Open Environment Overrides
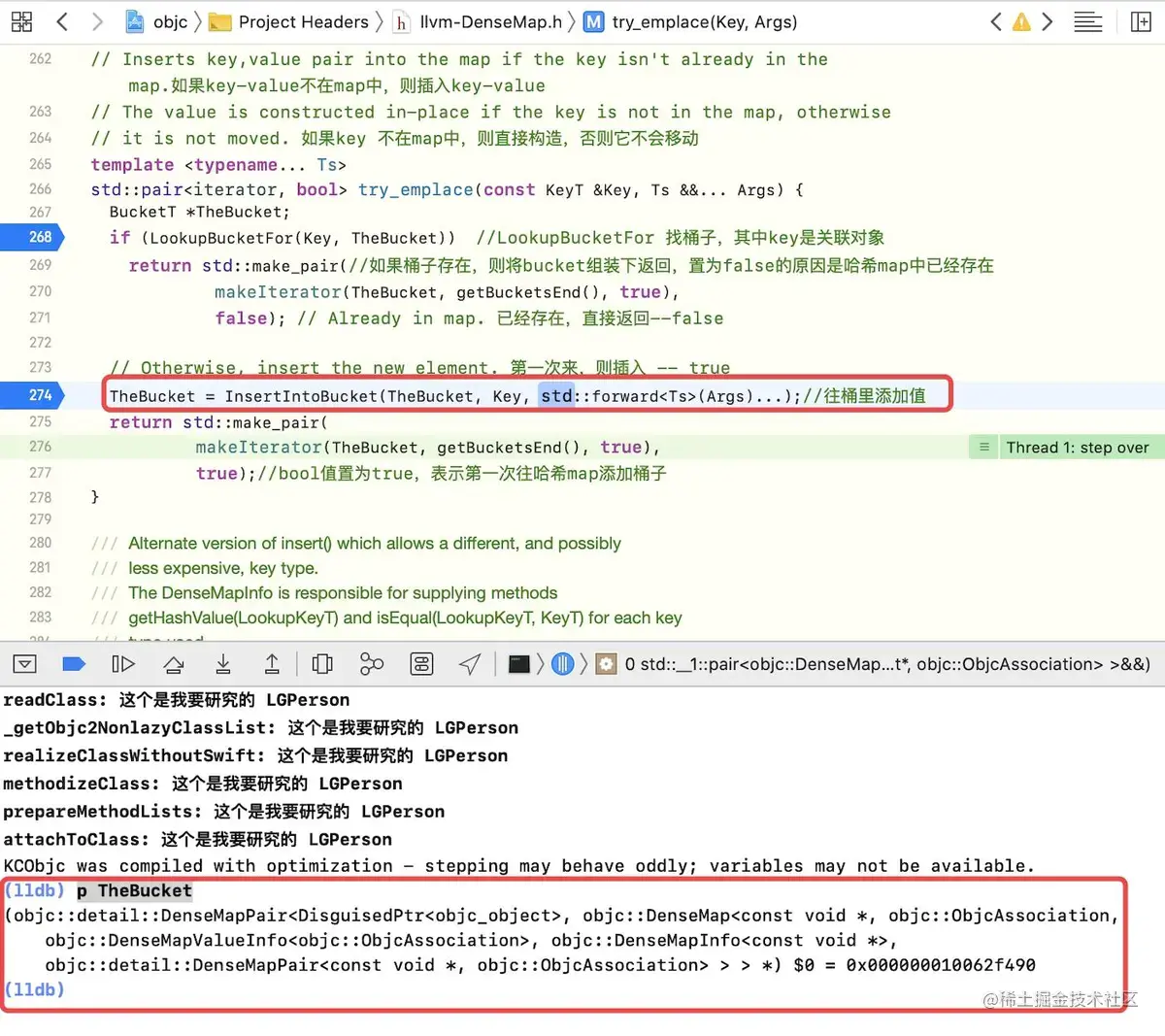This screenshot has height=1036, width=1165. 421,664
